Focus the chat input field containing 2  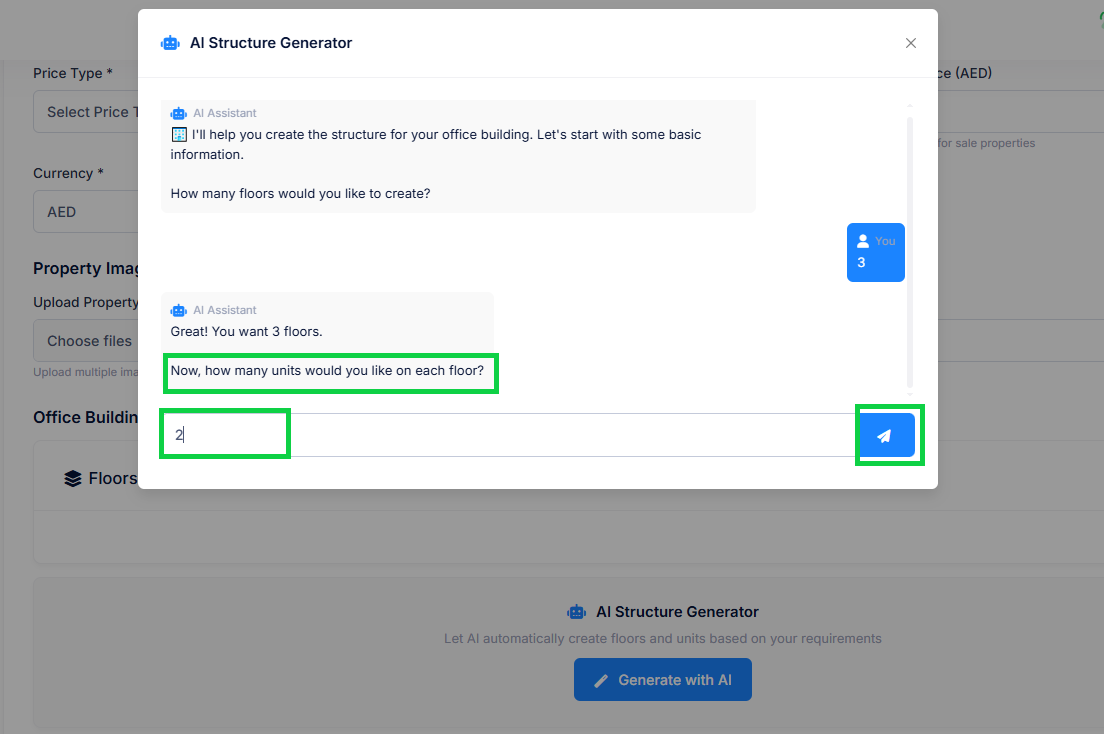pos(500,435)
